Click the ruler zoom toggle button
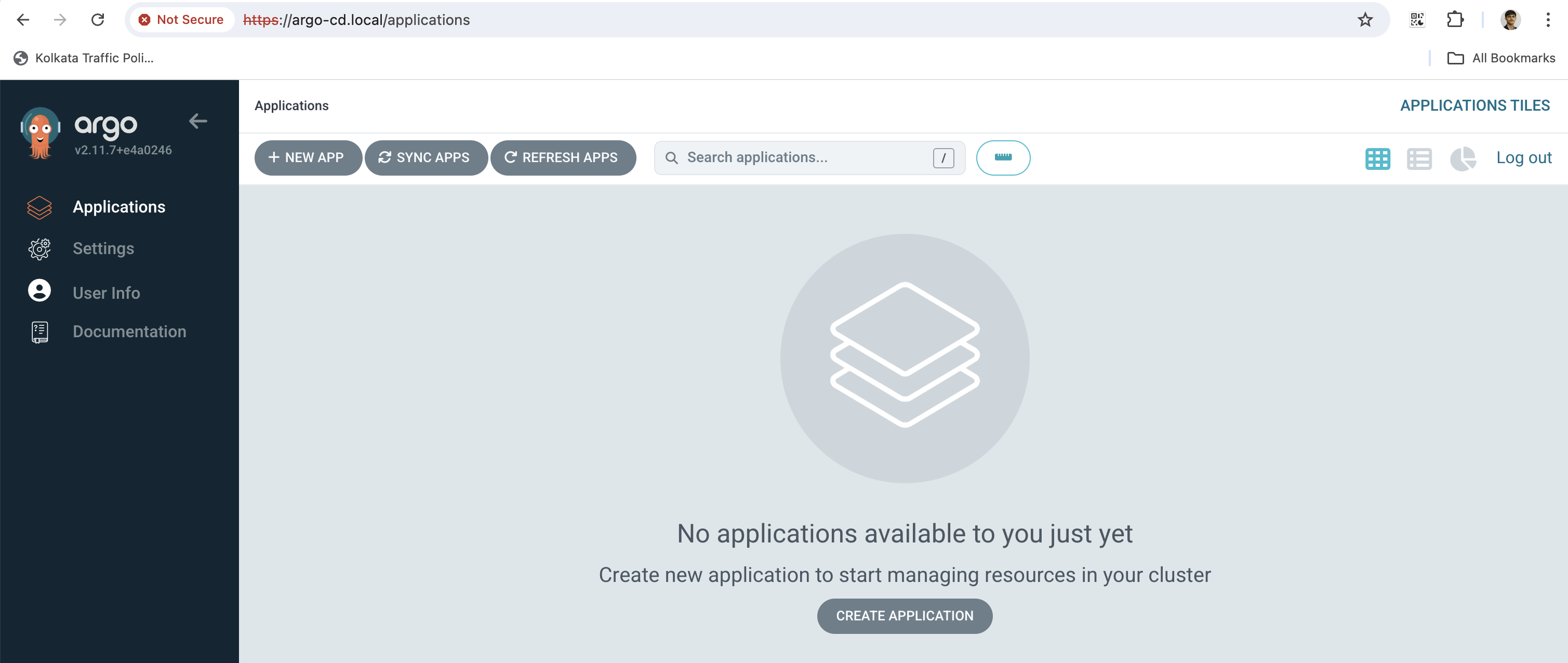The image size is (1568, 663). point(1003,157)
